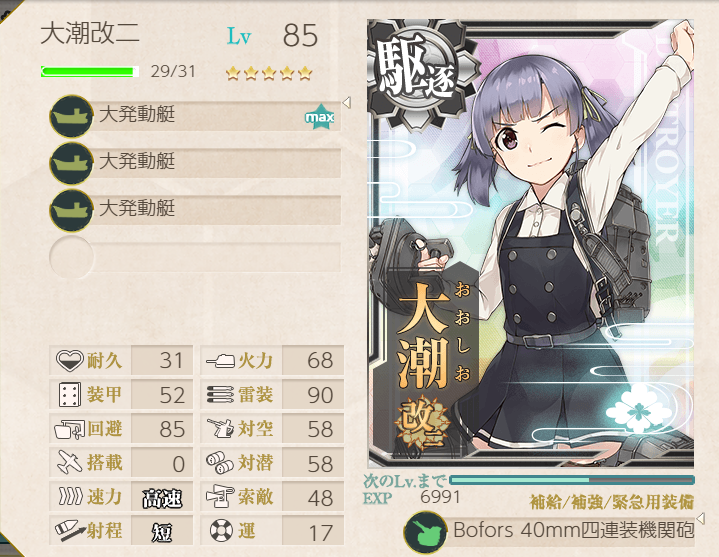Select the Bofors 40mm四連装機関砲 equipment entry
The width and height of the screenshot is (719, 557).
coord(549,532)
